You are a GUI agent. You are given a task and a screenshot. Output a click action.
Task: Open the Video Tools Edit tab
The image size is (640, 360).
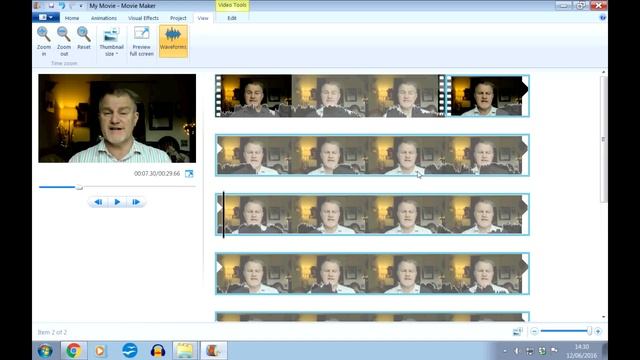(x=232, y=18)
